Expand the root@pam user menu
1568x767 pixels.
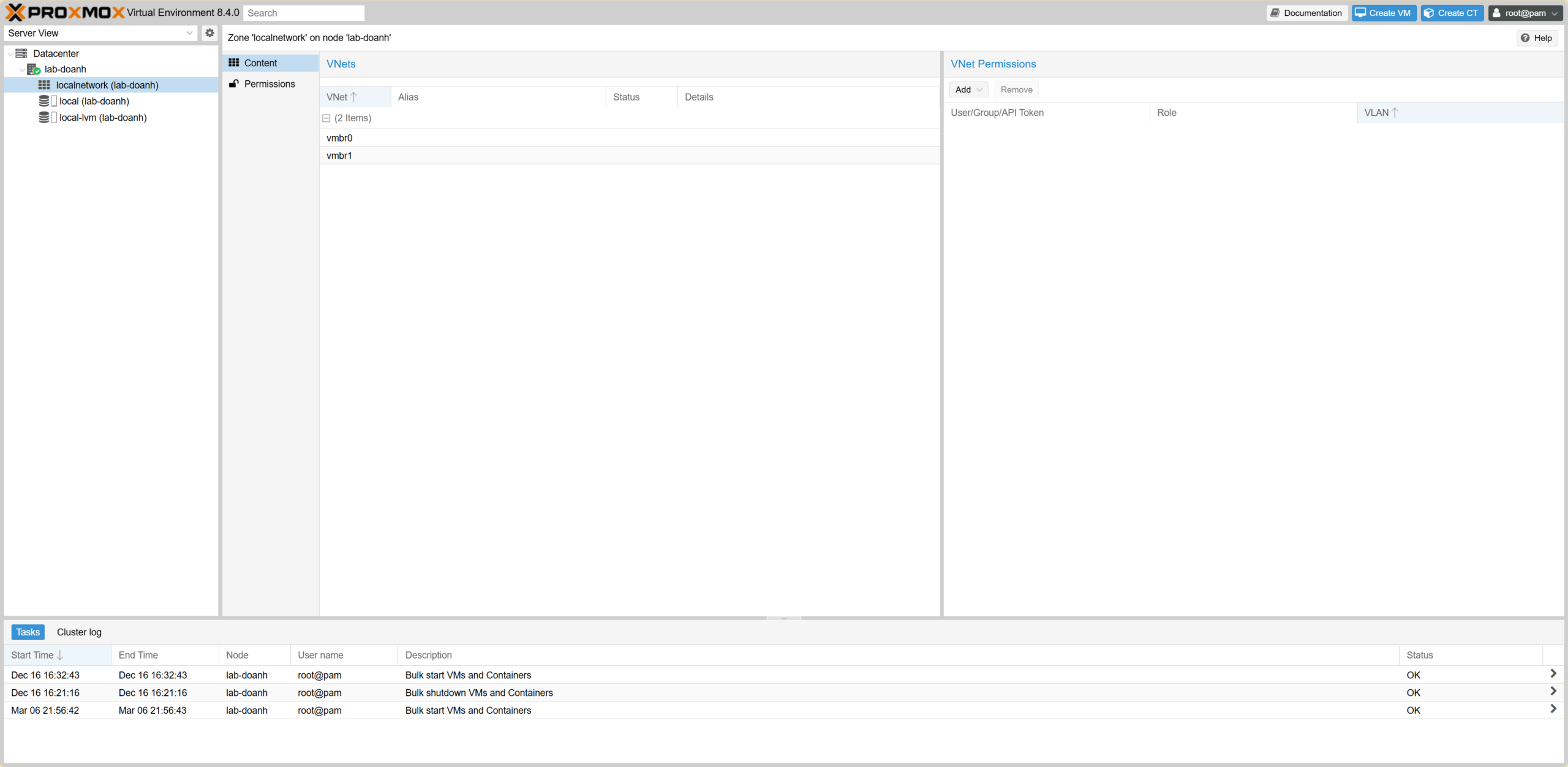(x=1525, y=13)
